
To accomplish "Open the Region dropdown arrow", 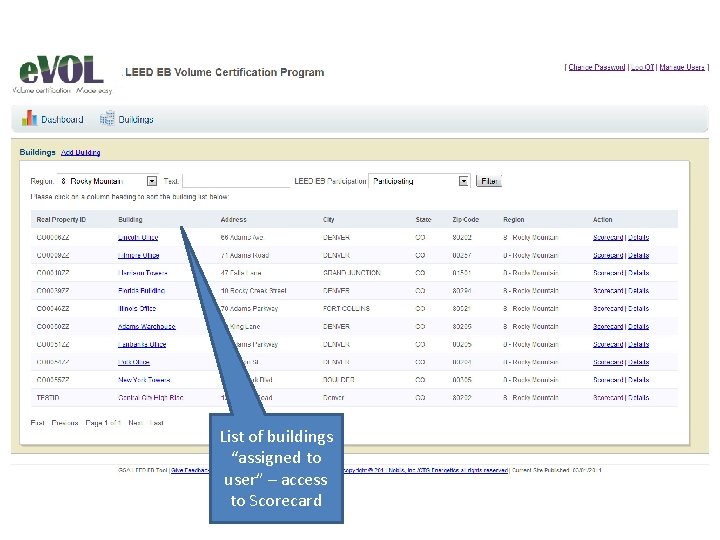I will pos(152,181).
